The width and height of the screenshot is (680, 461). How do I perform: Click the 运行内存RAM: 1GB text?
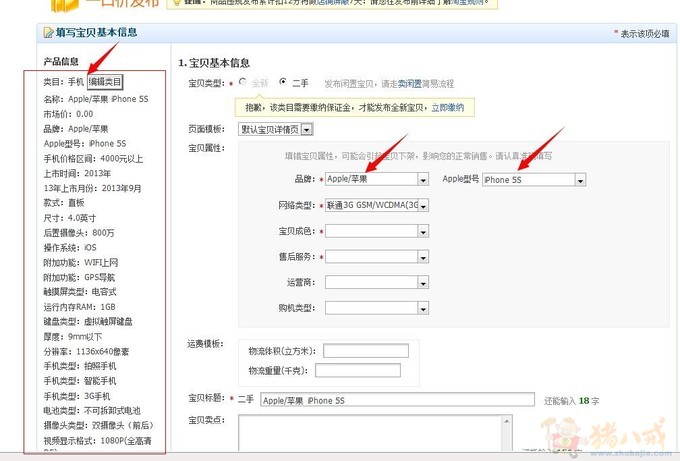79,307
